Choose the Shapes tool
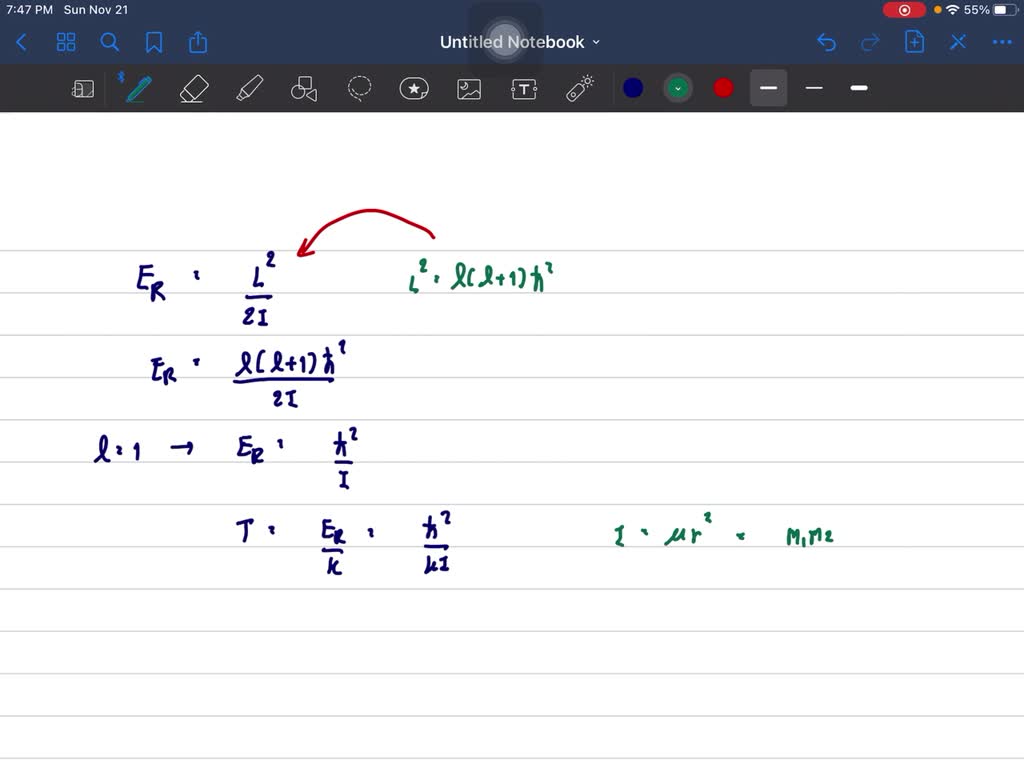The image size is (1024, 768). 303,89
